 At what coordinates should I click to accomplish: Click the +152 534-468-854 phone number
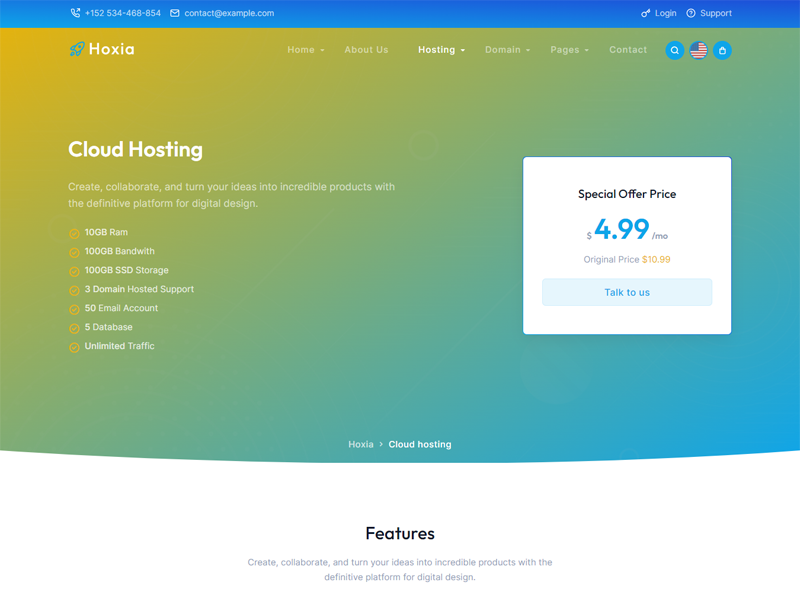pos(122,13)
